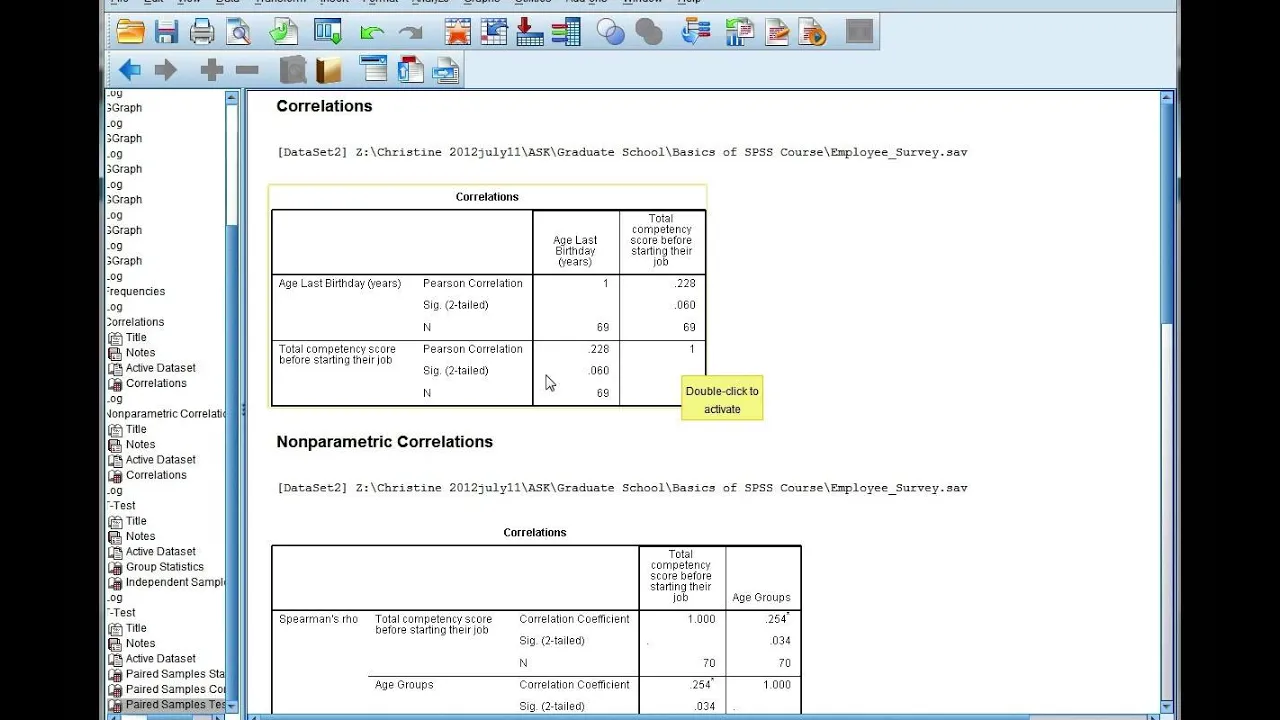Recall recently used dialogs icon
Image resolution: width=1280 pixels, height=720 pixels.
(x=328, y=32)
